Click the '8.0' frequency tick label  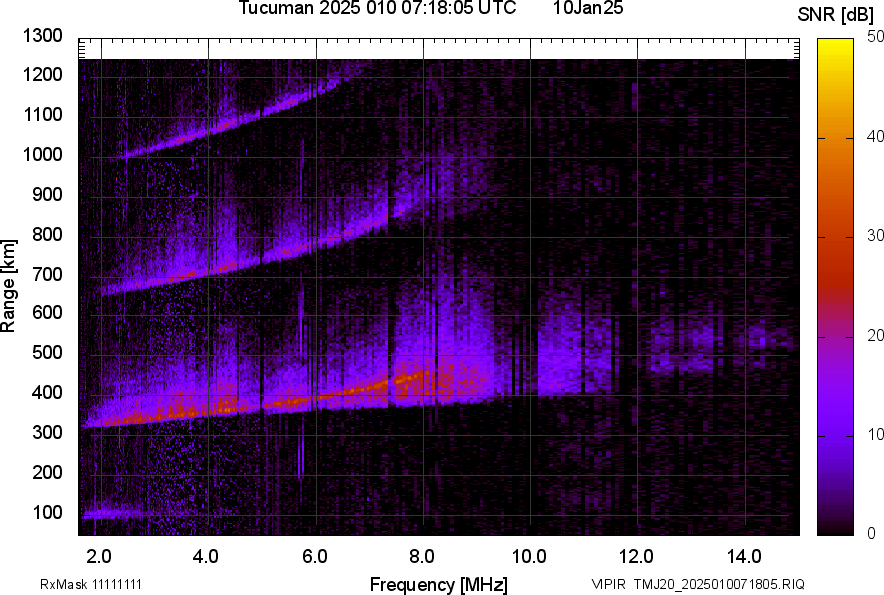click(422, 556)
